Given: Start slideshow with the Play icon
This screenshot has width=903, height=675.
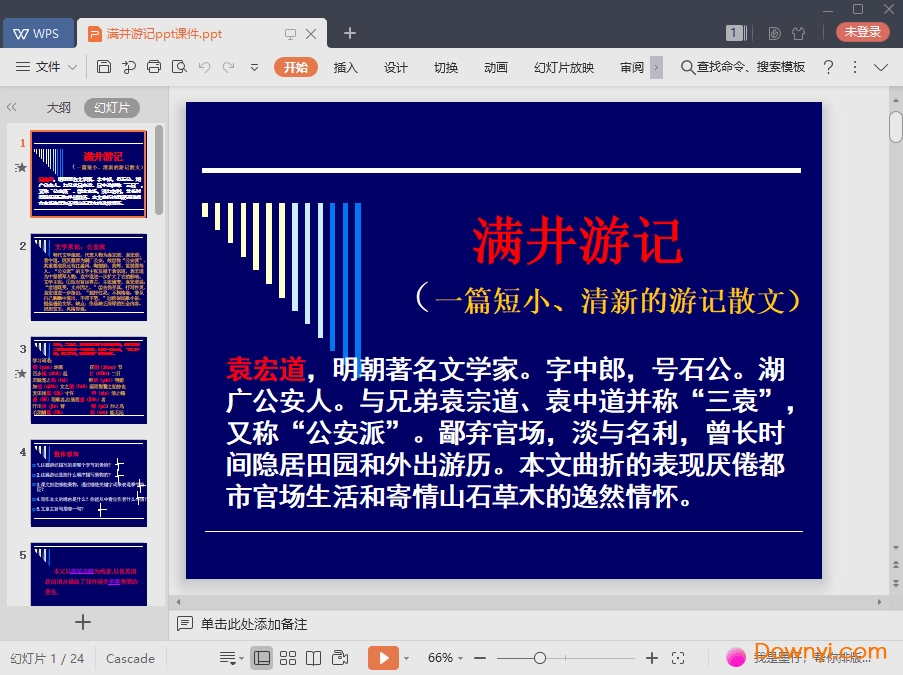Looking at the screenshot, I should 384,658.
